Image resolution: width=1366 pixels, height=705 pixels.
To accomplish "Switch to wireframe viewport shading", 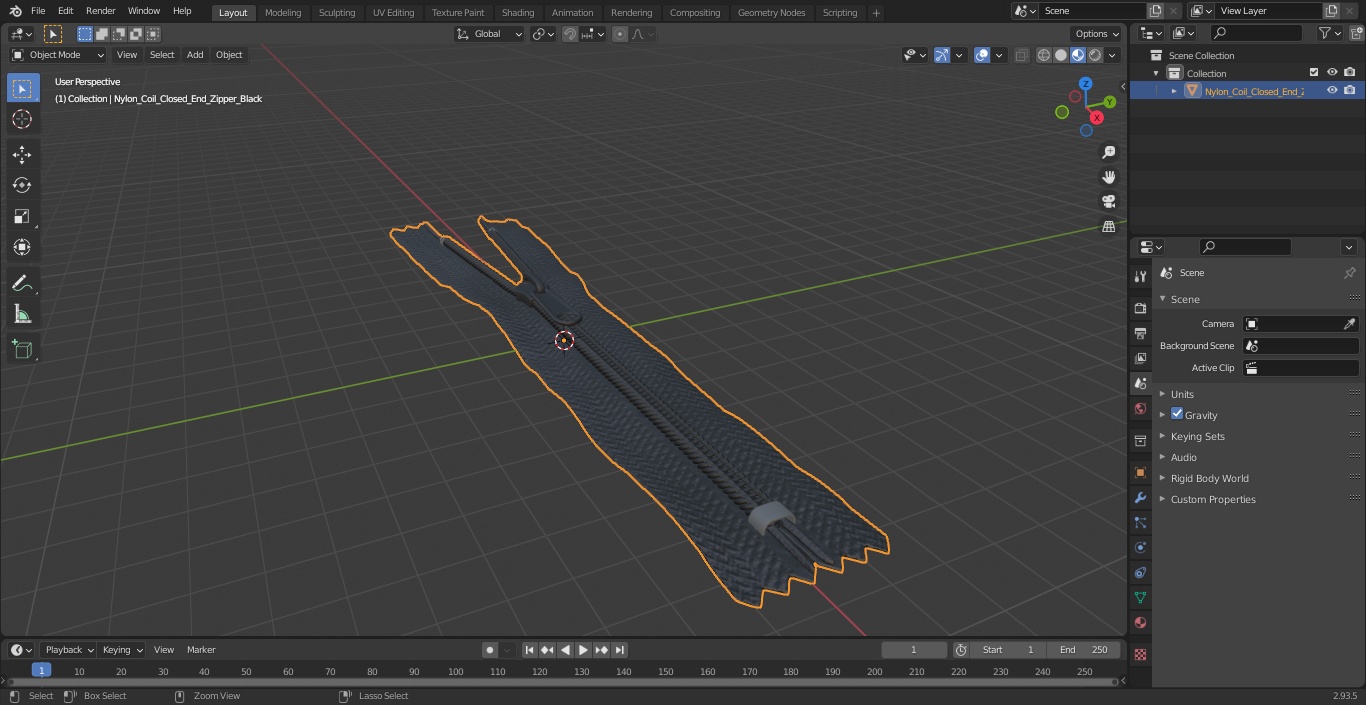I will coord(1044,55).
